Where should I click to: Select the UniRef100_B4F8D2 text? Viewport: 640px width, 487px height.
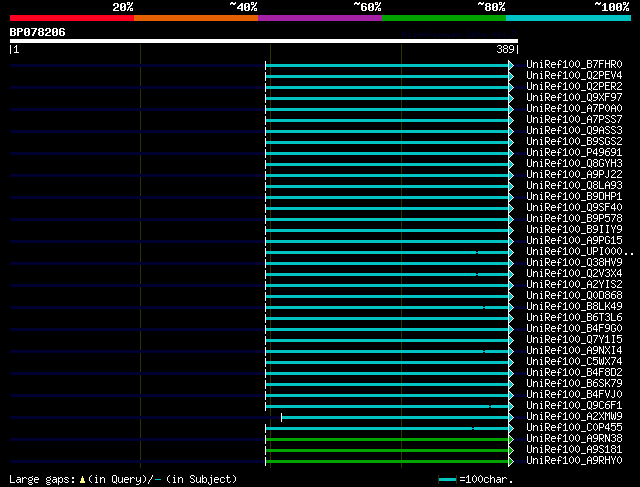[x=574, y=373]
